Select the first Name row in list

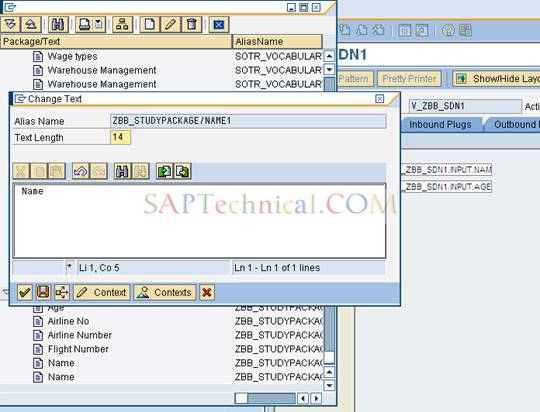61,363
